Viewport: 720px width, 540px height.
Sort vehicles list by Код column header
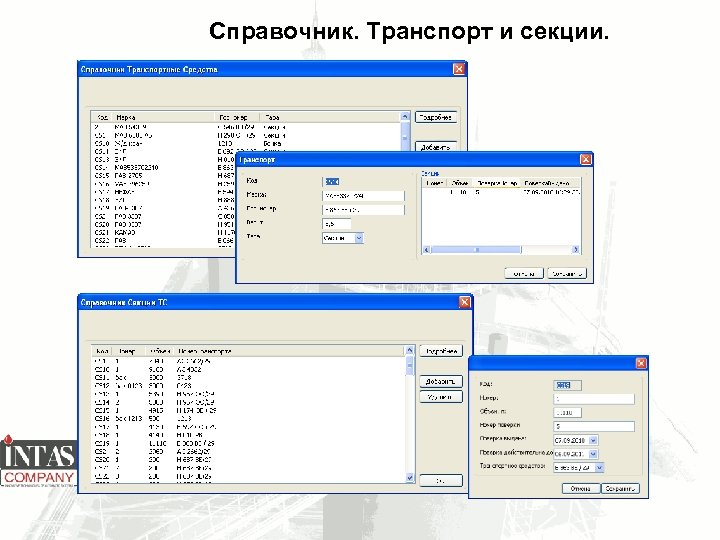coord(102,117)
